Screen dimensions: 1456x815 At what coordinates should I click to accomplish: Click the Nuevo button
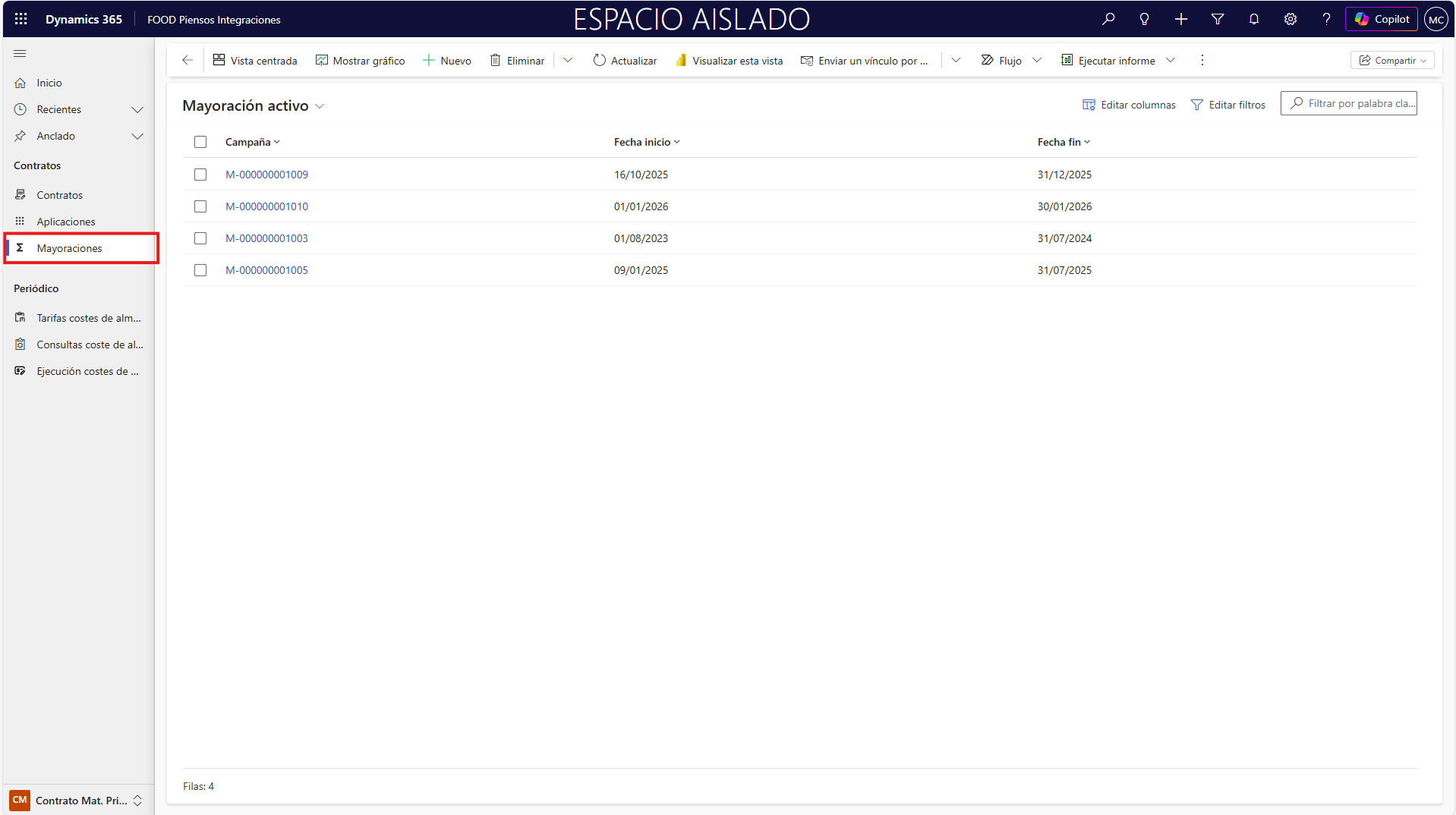[447, 61]
